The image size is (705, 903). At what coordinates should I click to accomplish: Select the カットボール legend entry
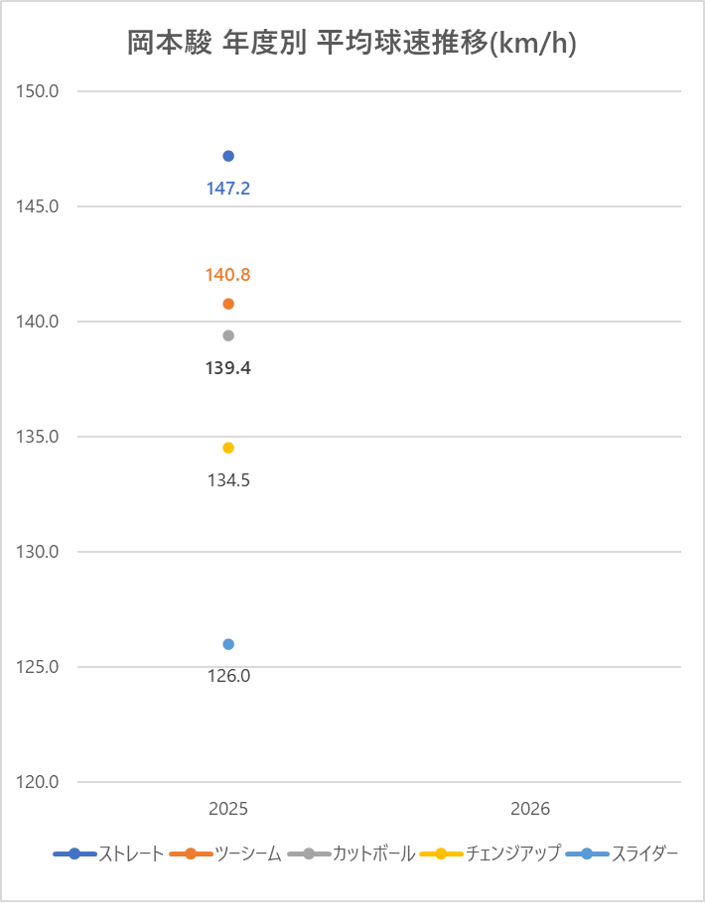(x=350, y=854)
